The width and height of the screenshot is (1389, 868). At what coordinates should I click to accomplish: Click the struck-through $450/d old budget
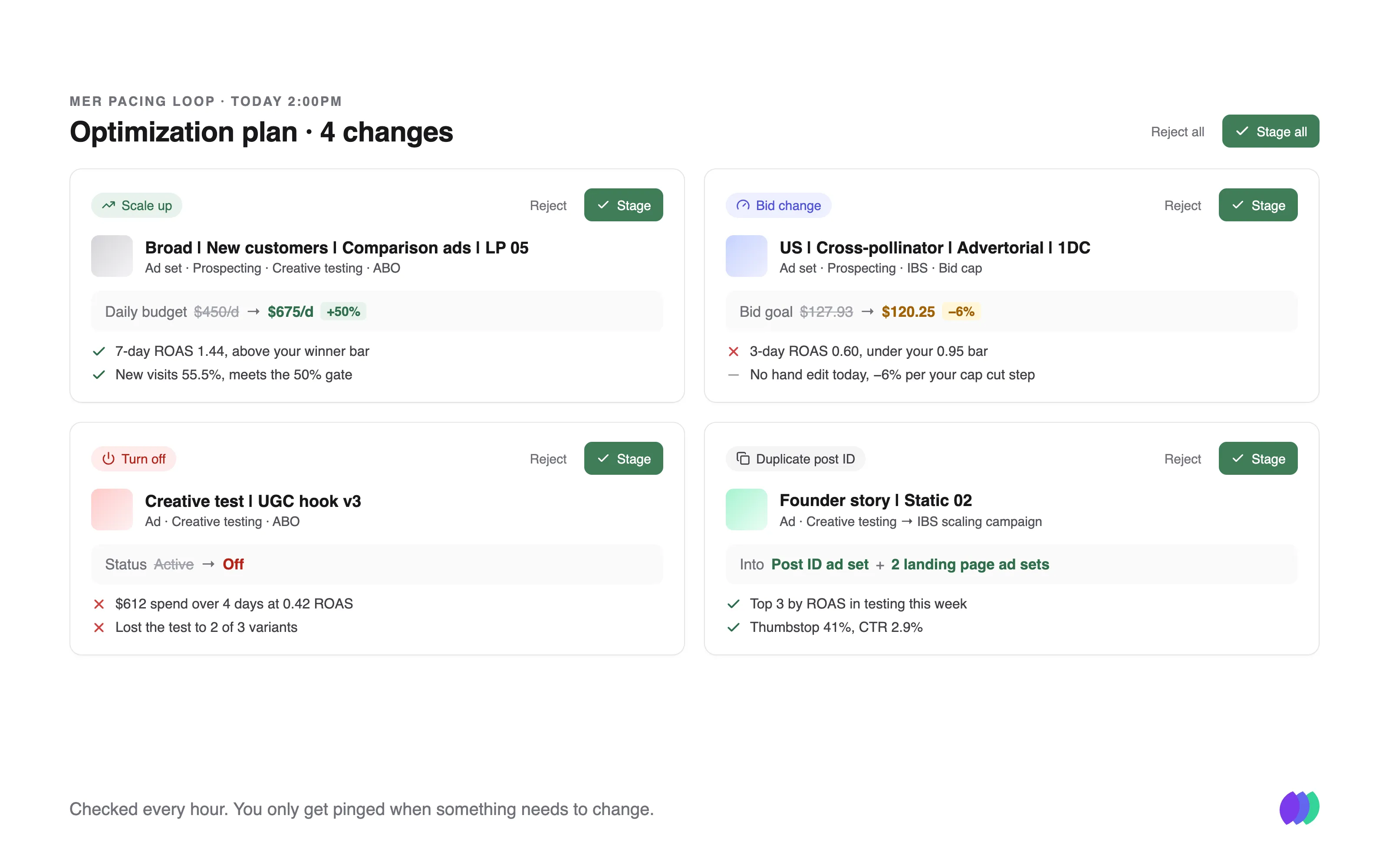217,312
